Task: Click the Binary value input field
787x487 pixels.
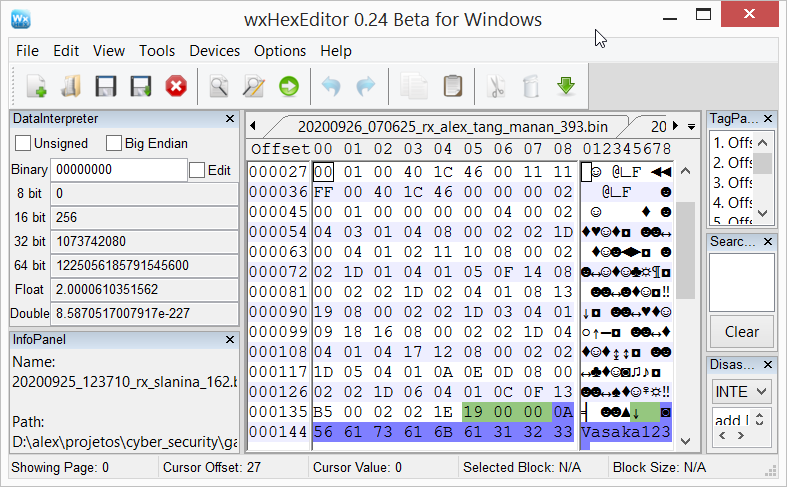Action: click(x=118, y=170)
